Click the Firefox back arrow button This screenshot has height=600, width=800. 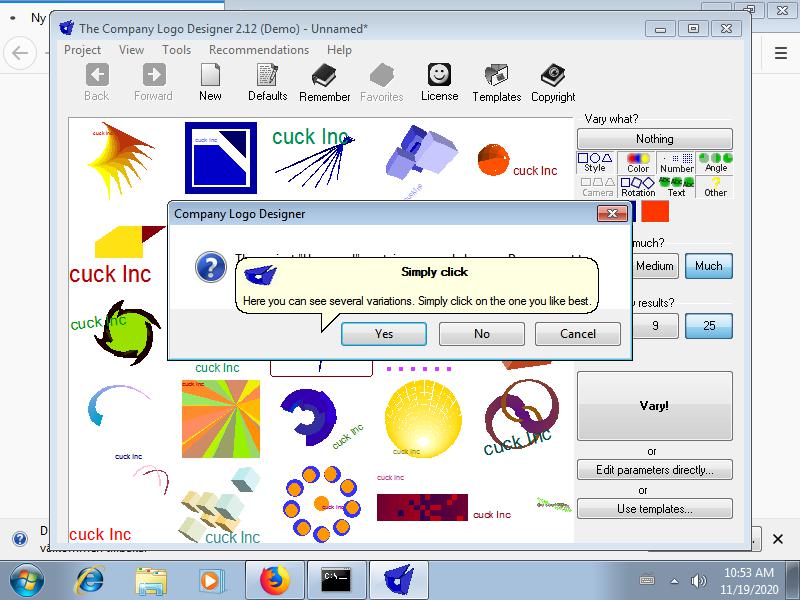coord(20,53)
